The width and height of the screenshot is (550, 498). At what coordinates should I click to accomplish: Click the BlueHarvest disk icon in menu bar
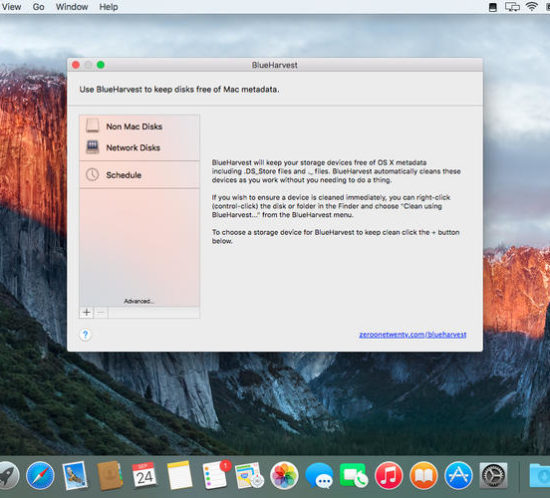click(x=493, y=7)
